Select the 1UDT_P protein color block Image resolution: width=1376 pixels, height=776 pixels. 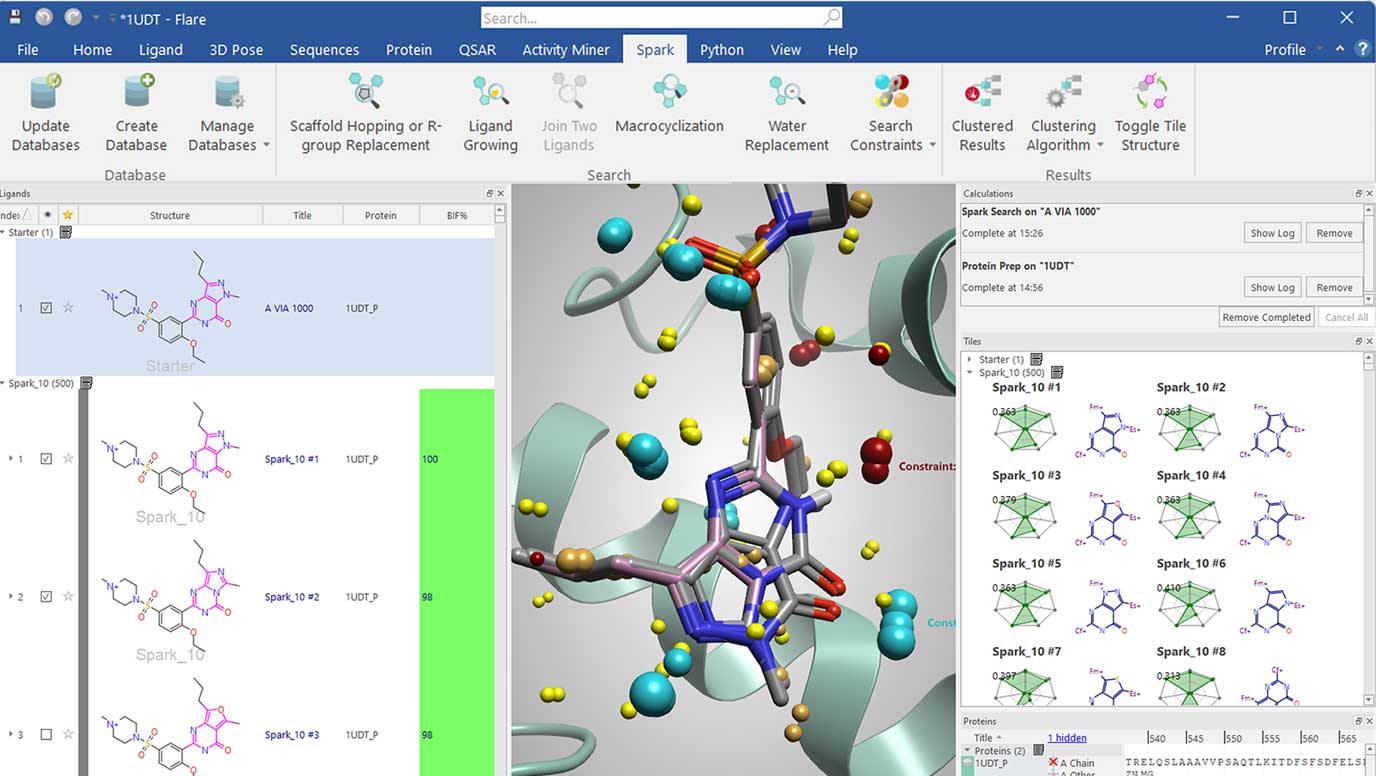click(x=967, y=764)
